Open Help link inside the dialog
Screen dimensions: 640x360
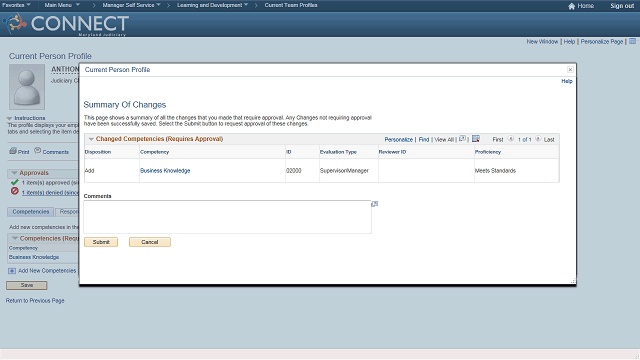(x=567, y=81)
